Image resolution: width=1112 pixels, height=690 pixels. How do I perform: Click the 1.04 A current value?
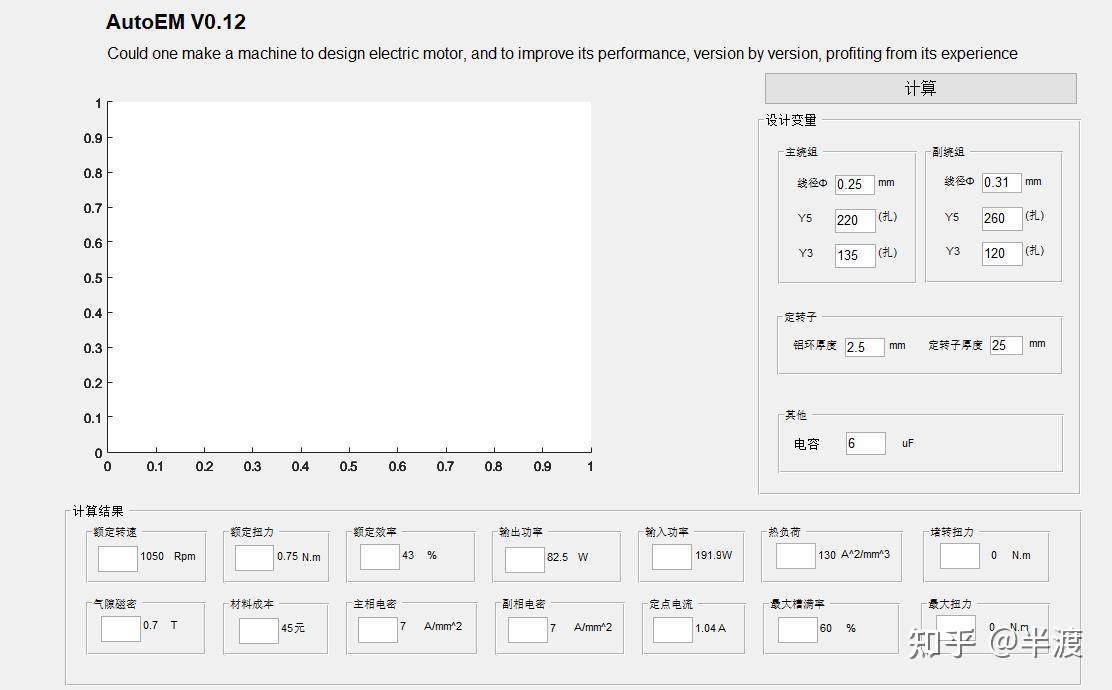pyautogui.click(x=711, y=628)
